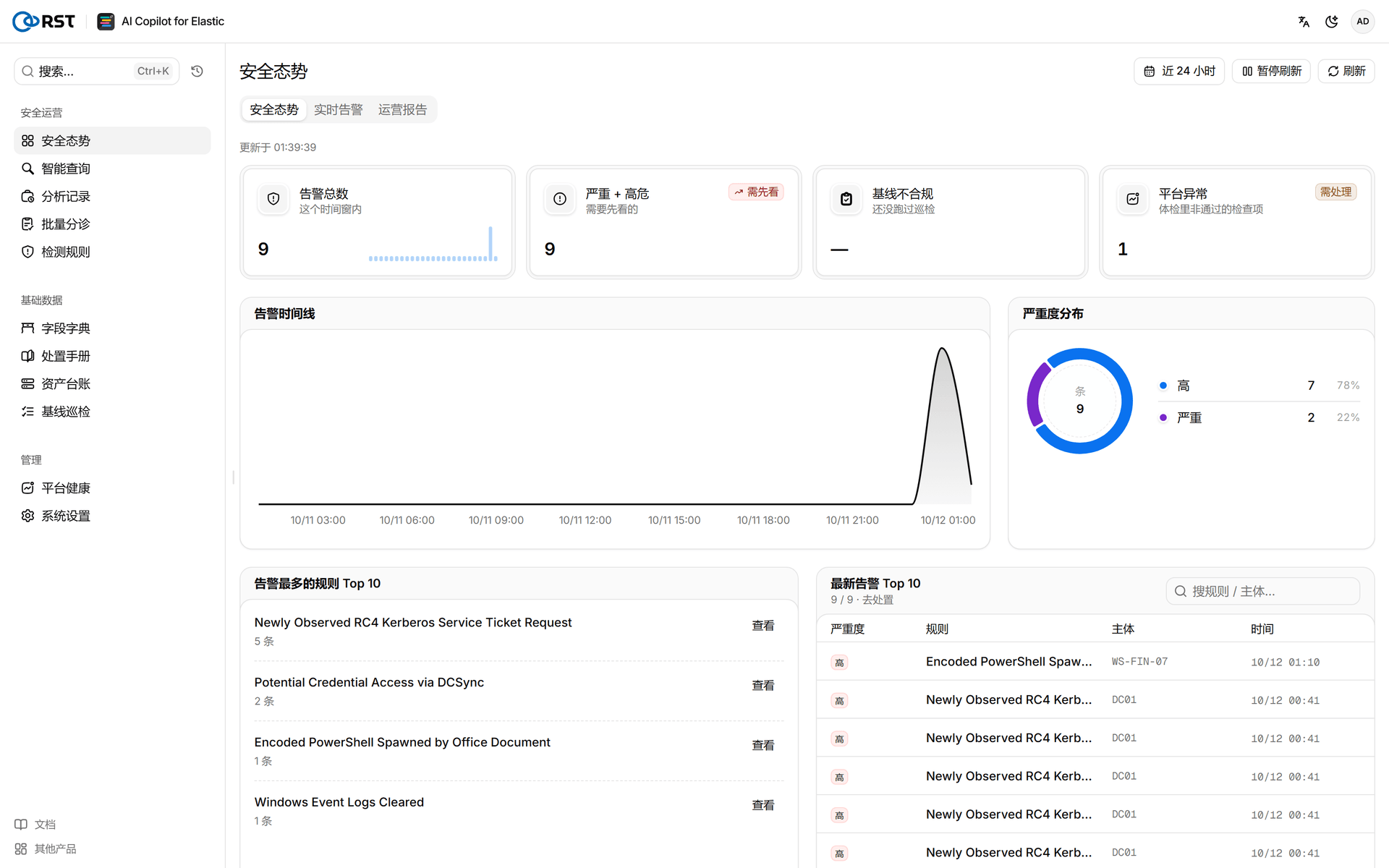View Windows Event Logs Cleared rule 查看
Viewport: 1389px width, 868px height.
pyautogui.click(x=763, y=806)
